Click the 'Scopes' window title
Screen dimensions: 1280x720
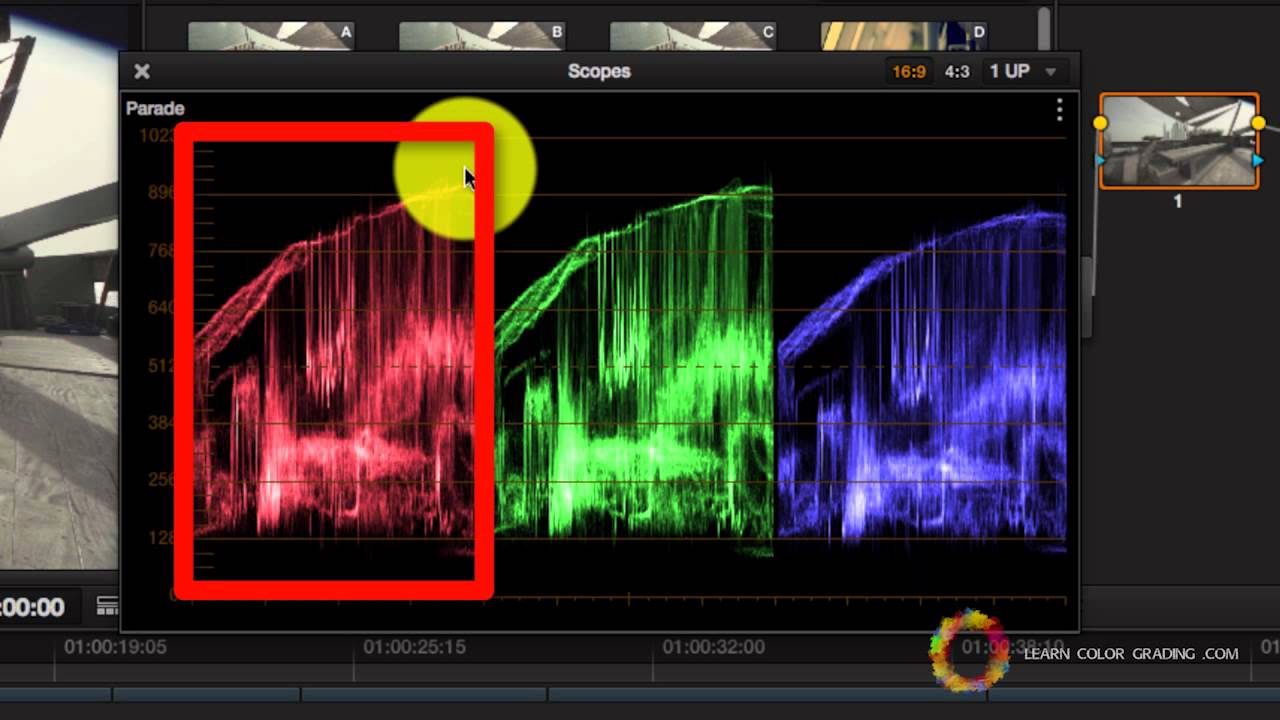[x=599, y=71]
